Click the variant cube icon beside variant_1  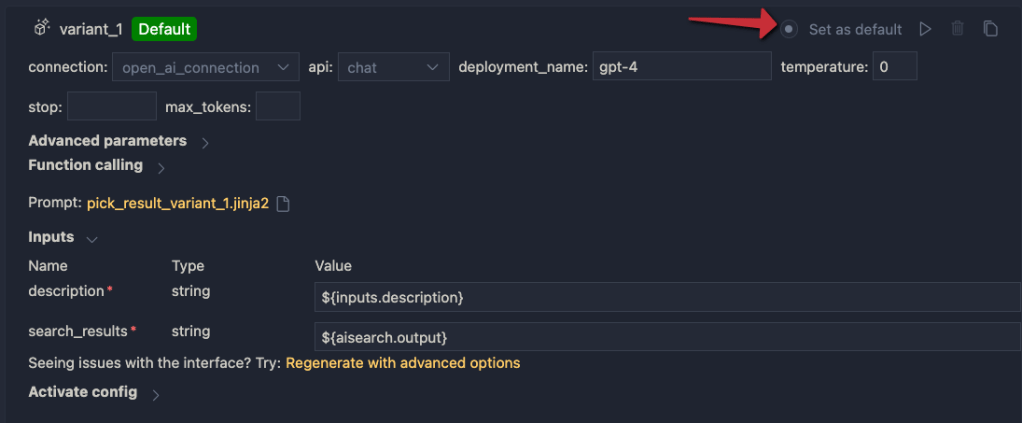point(42,29)
